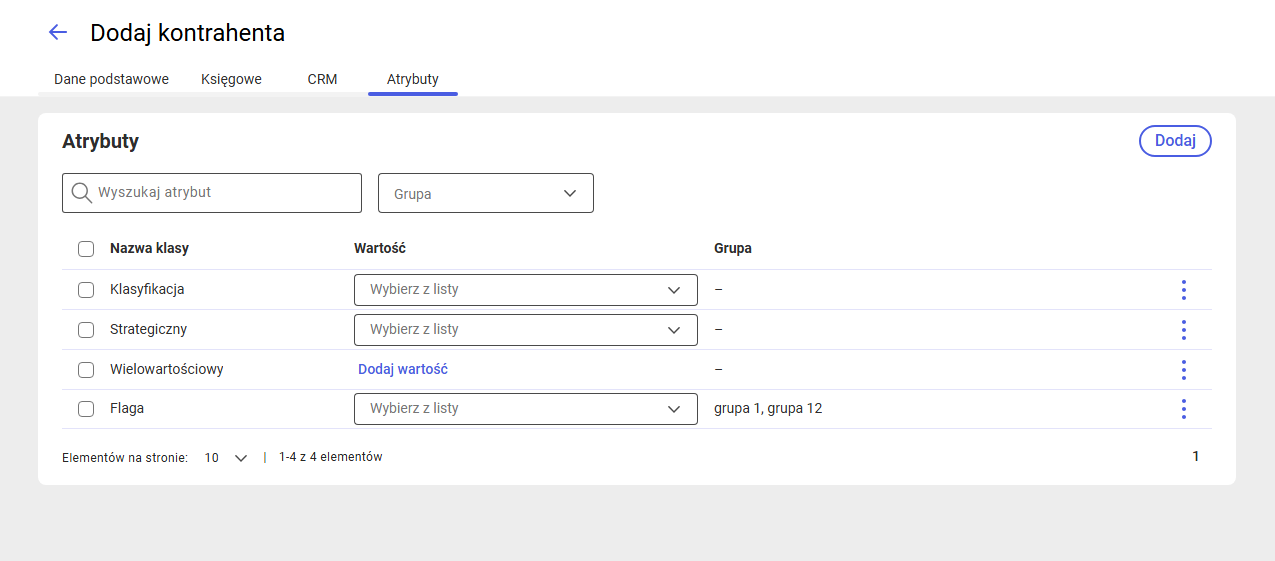1275x561 pixels.
Task: Switch to the Dane podstawowe tab
Action: coord(111,79)
